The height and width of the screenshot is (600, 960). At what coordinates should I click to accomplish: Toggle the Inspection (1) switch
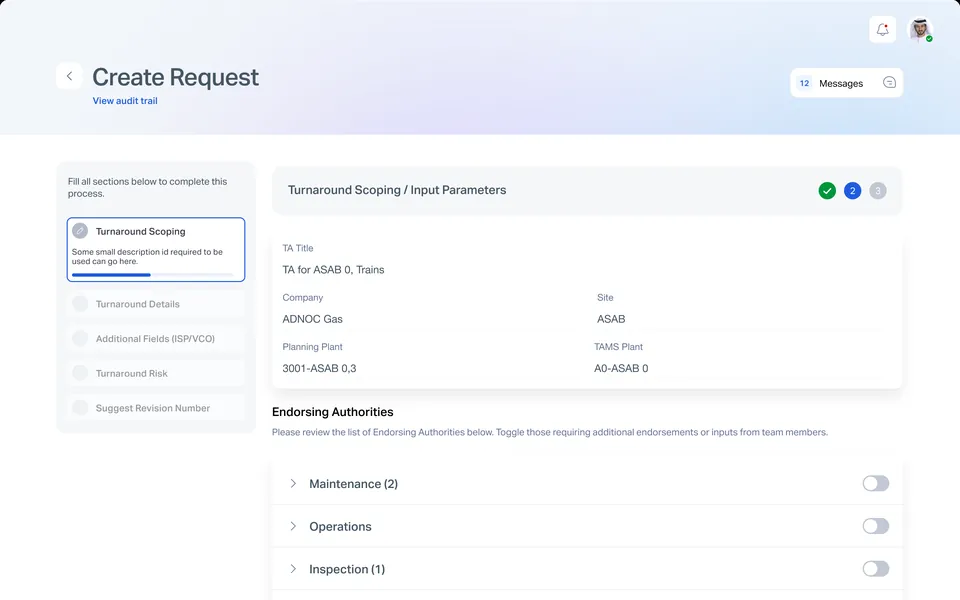pyautogui.click(x=876, y=569)
